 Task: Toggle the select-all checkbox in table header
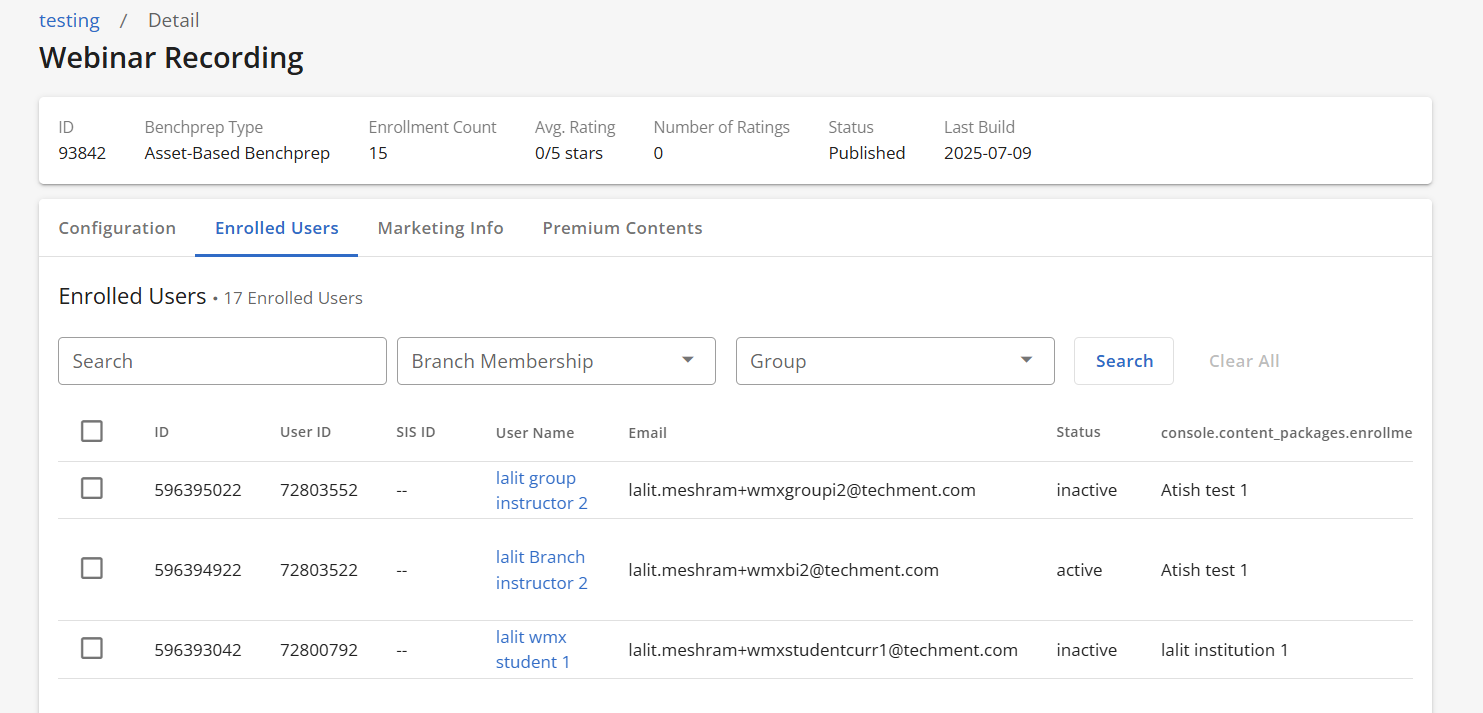(92, 431)
